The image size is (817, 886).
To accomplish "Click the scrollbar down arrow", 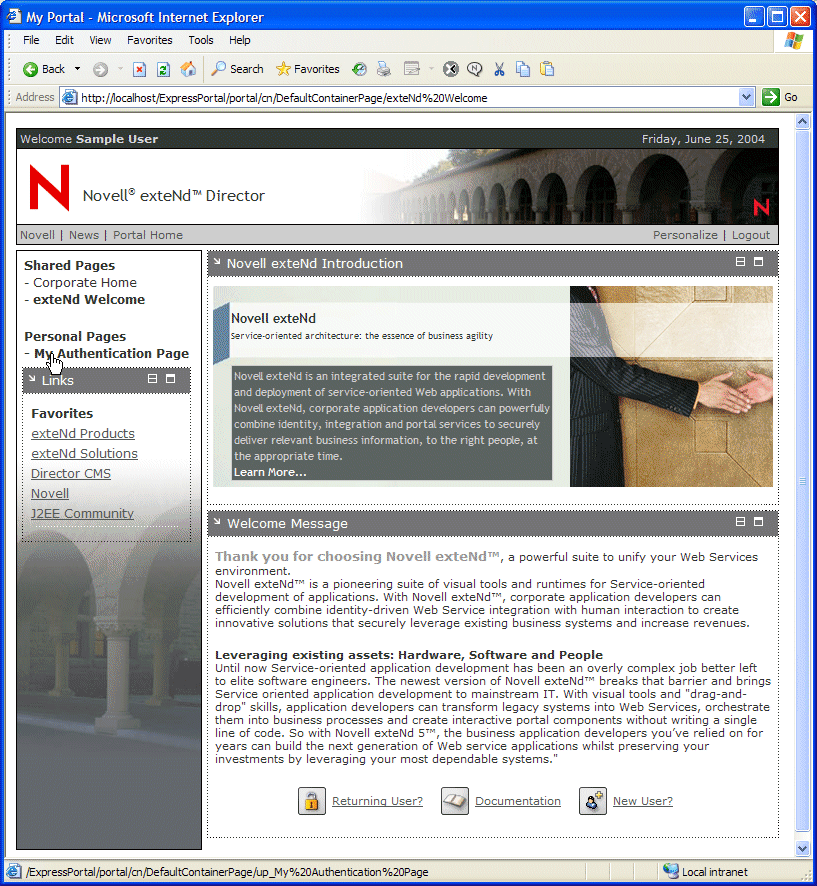I will coord(802,848).
